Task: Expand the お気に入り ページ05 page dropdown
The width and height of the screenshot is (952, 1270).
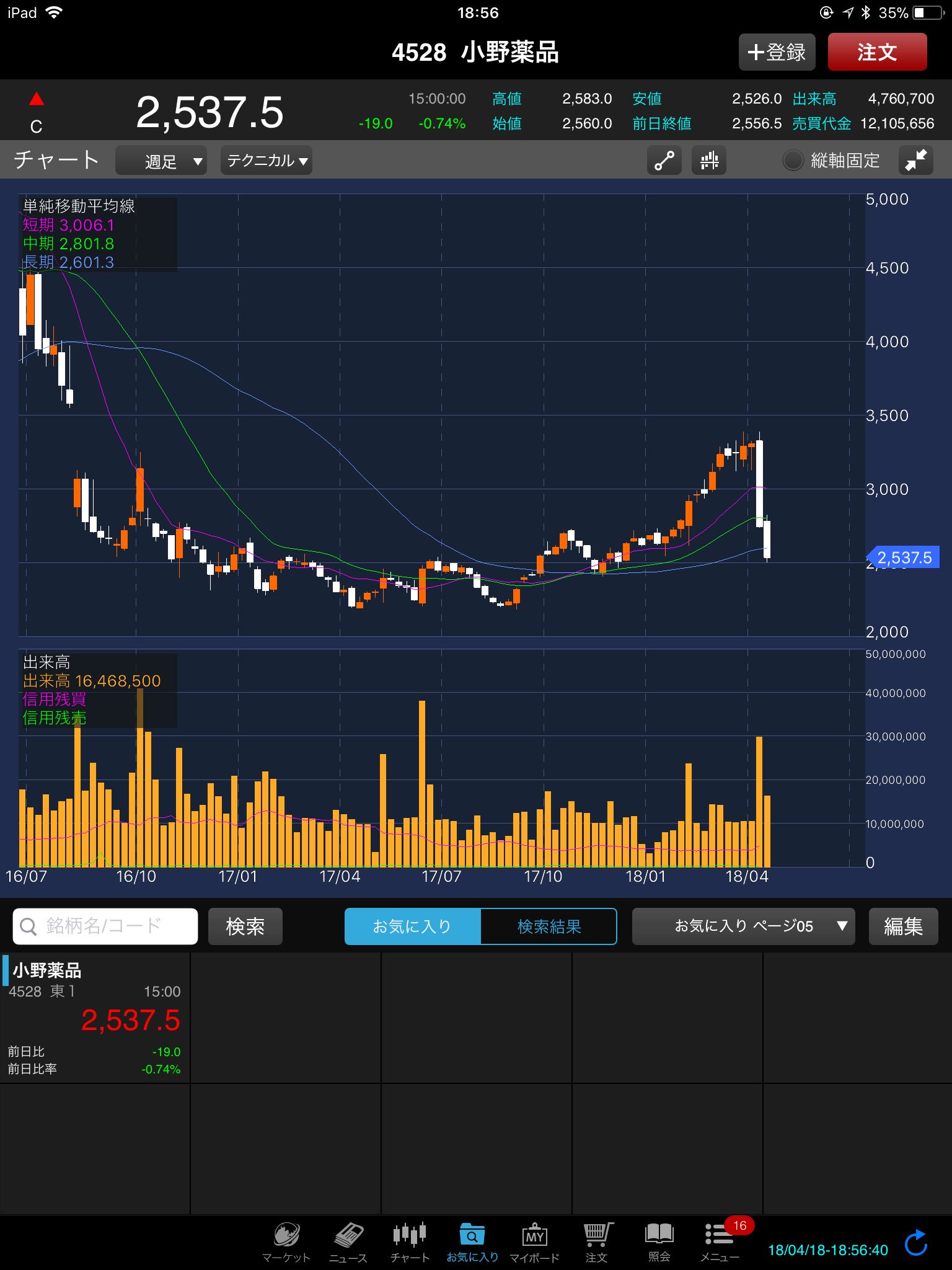Action: click(744, 926)
